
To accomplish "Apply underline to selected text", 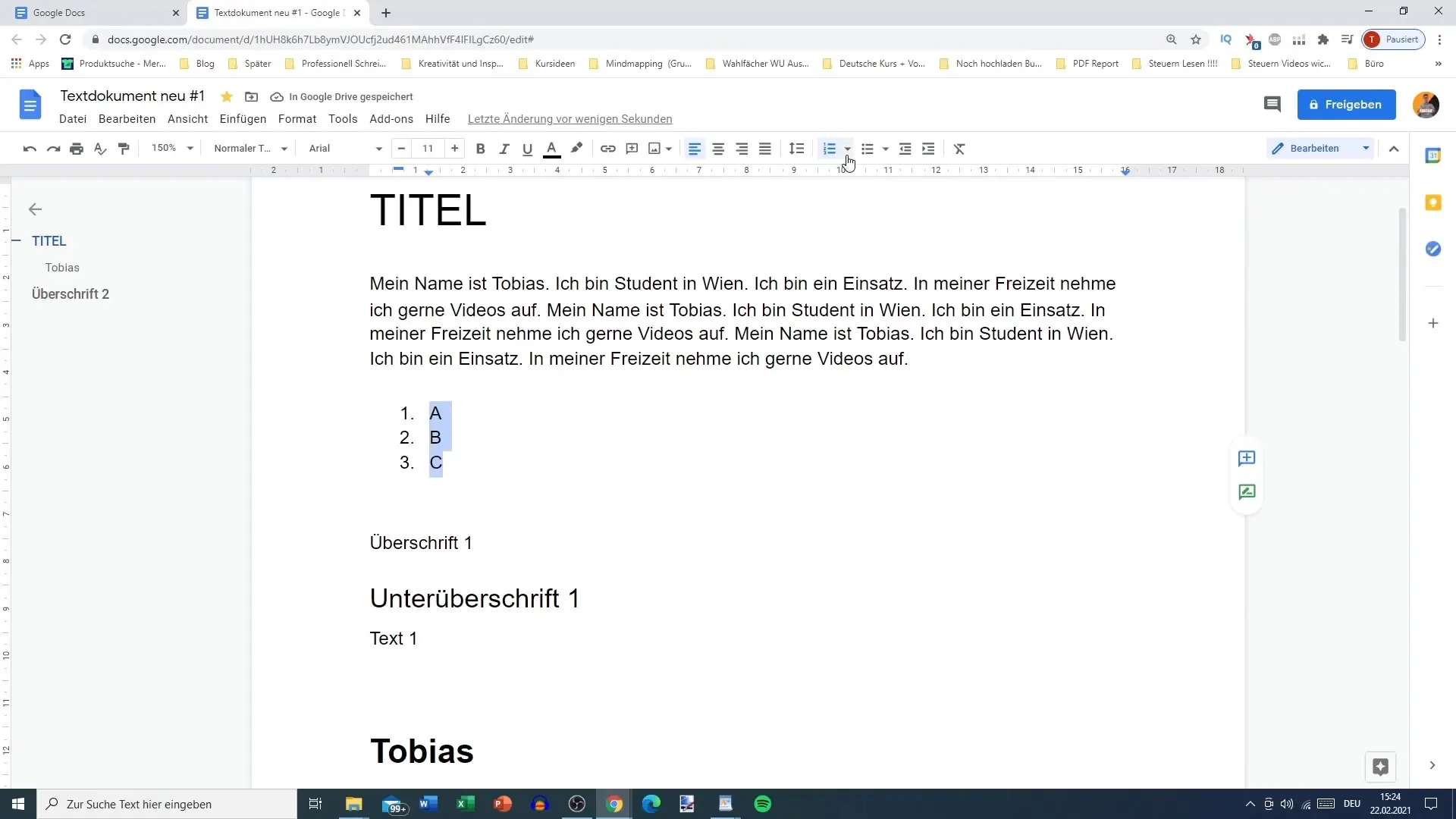I will (527, 148).
